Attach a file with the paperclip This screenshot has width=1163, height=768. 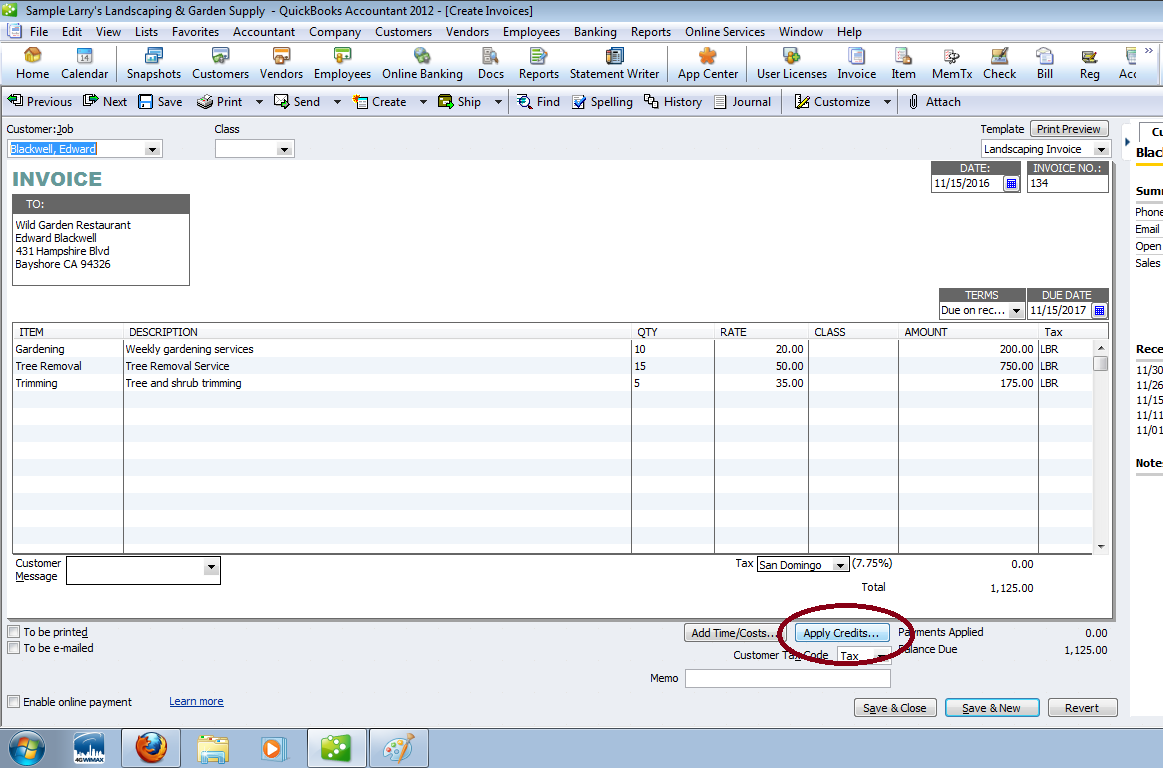coord(935,102)
